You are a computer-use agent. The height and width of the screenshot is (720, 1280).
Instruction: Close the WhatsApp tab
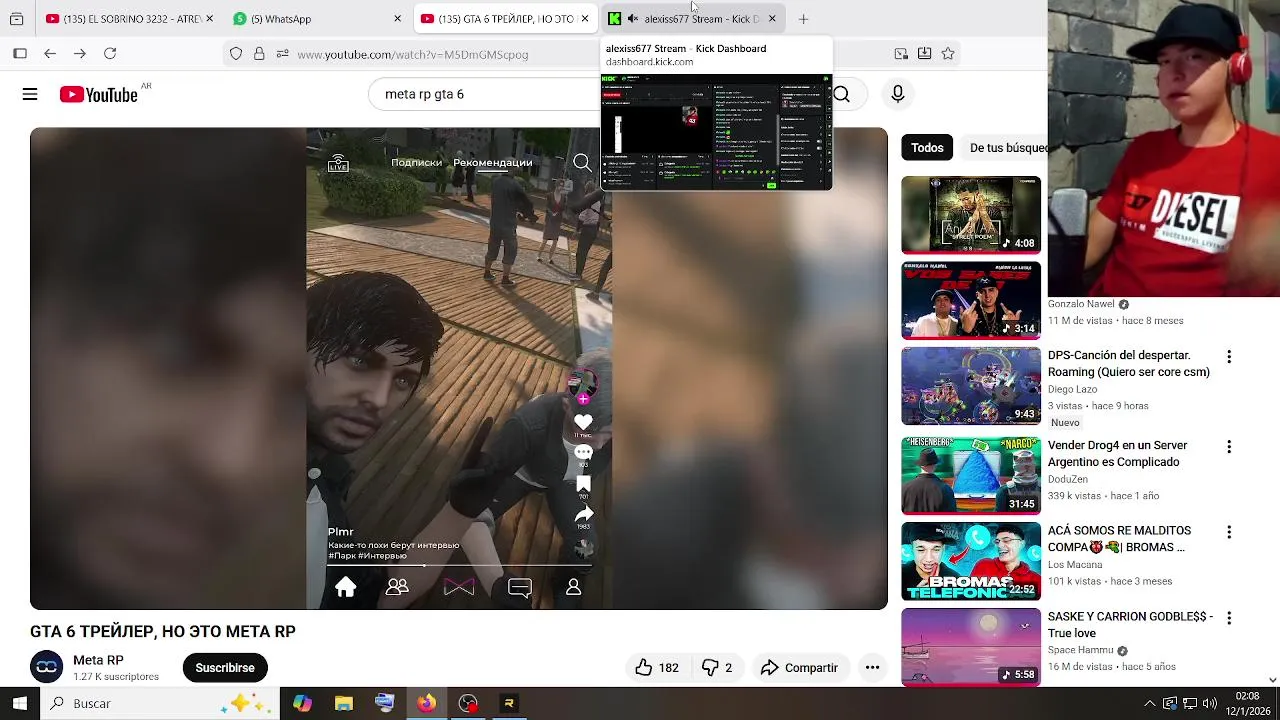[x=397, y=19]
